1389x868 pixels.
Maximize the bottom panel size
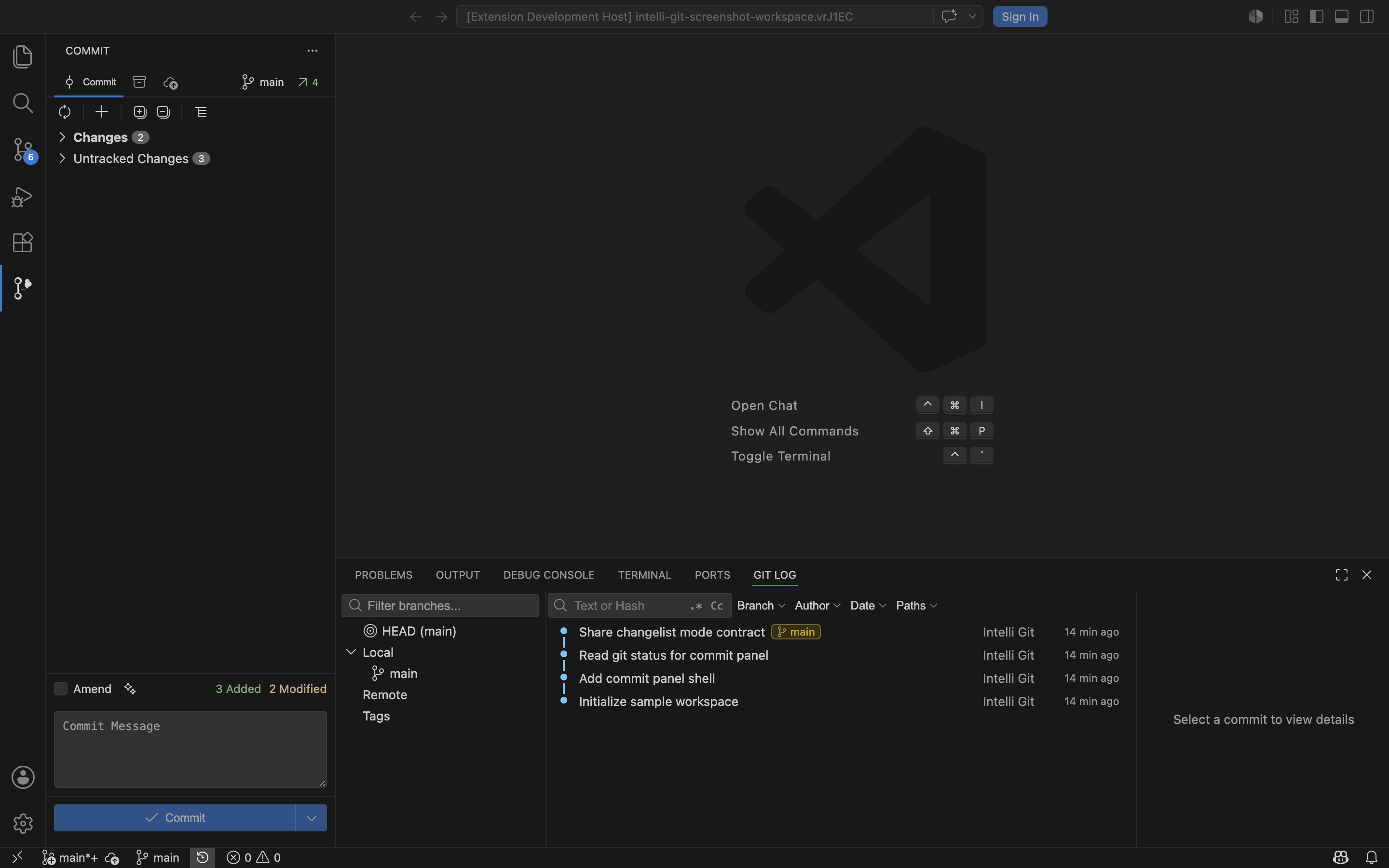point(1341,575)
